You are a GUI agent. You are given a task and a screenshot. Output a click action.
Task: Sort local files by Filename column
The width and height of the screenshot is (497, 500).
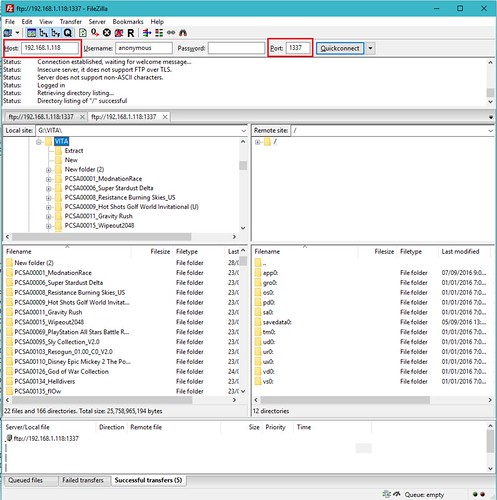tap(68, 252)
